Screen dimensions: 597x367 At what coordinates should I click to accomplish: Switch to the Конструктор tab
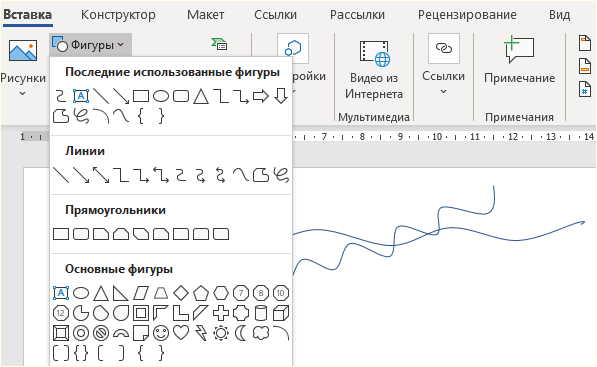click(118, 15)
